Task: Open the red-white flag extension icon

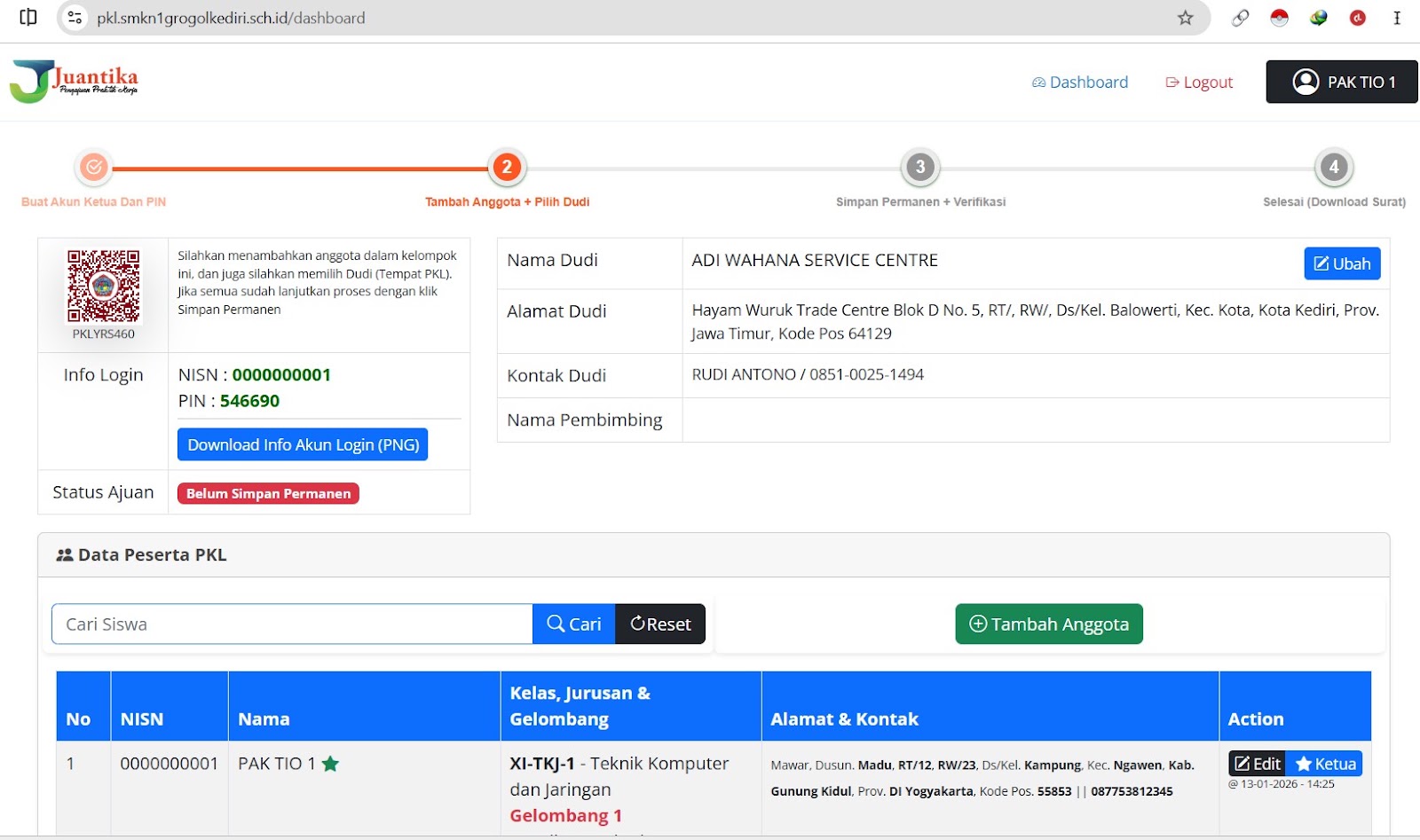Action: [x=1279, y=18]
